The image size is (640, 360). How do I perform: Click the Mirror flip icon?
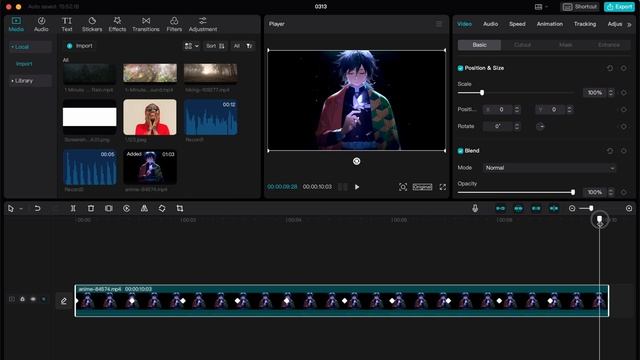pyautogui.click(x=144, y=208)
